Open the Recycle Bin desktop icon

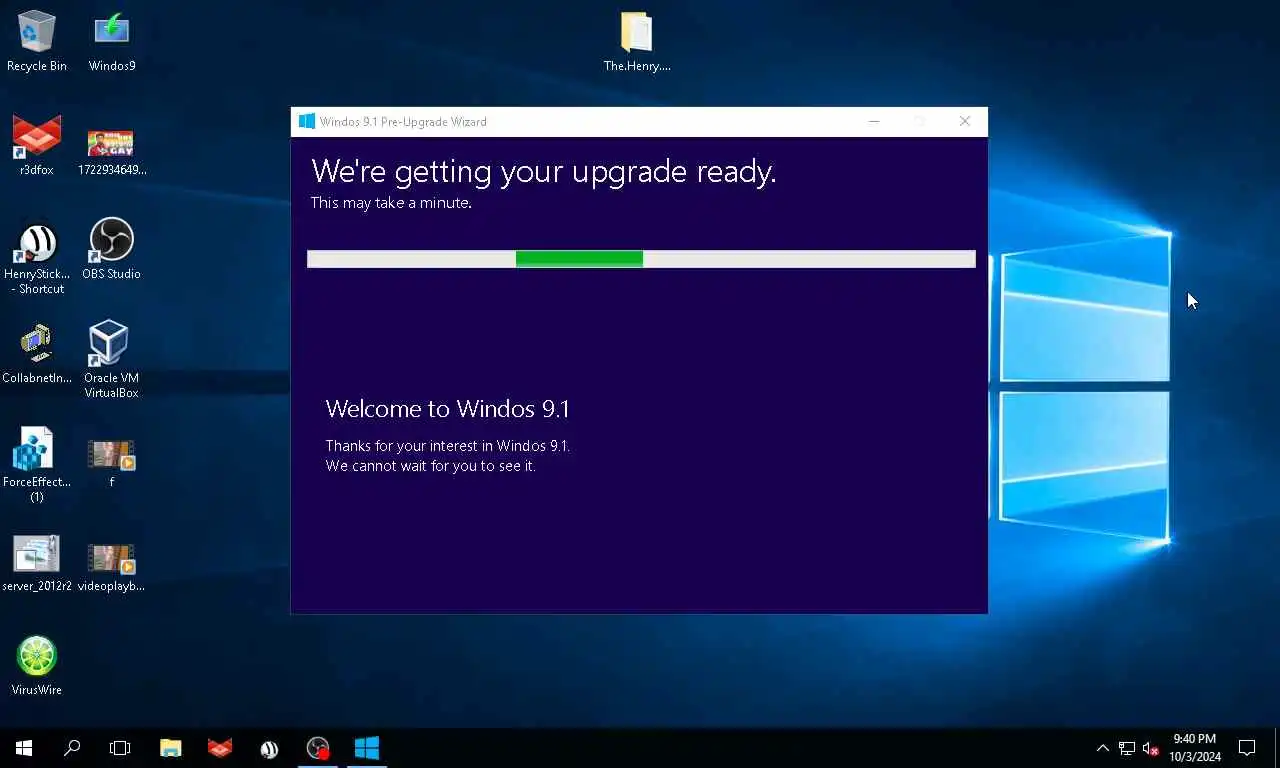pos(37,42)
